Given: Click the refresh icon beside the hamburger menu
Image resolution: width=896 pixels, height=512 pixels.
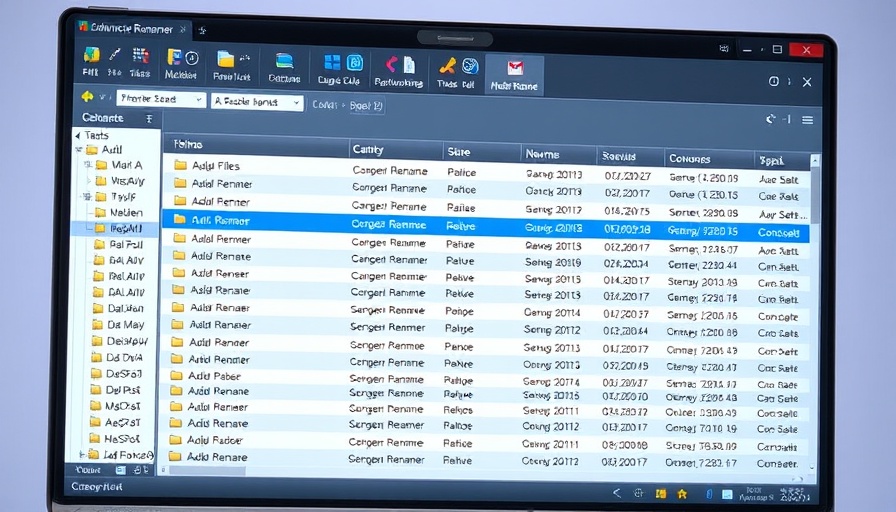Looking at the screenshot, I should coord(771,120).
